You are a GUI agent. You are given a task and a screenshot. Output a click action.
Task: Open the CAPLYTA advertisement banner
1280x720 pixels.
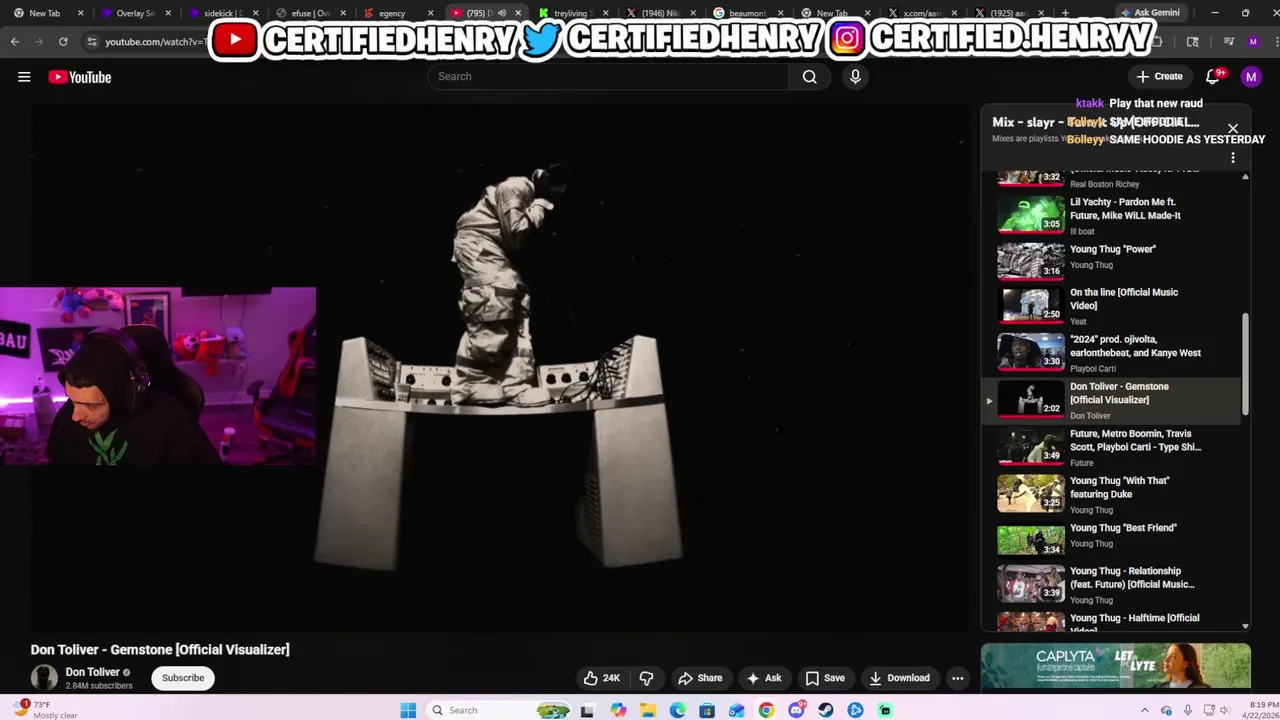pyautogui.click(x=1115, y=667)
